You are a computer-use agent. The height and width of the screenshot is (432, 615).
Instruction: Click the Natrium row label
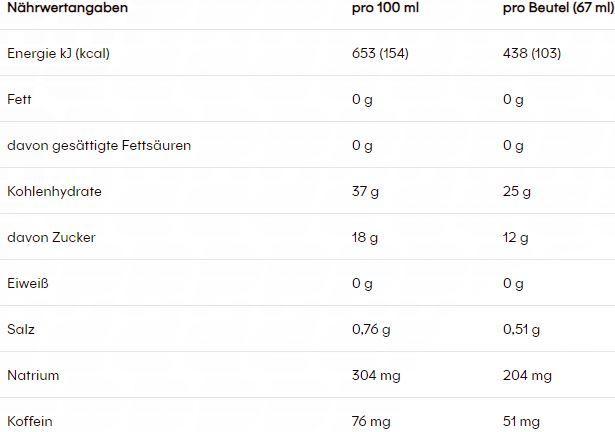33,375
